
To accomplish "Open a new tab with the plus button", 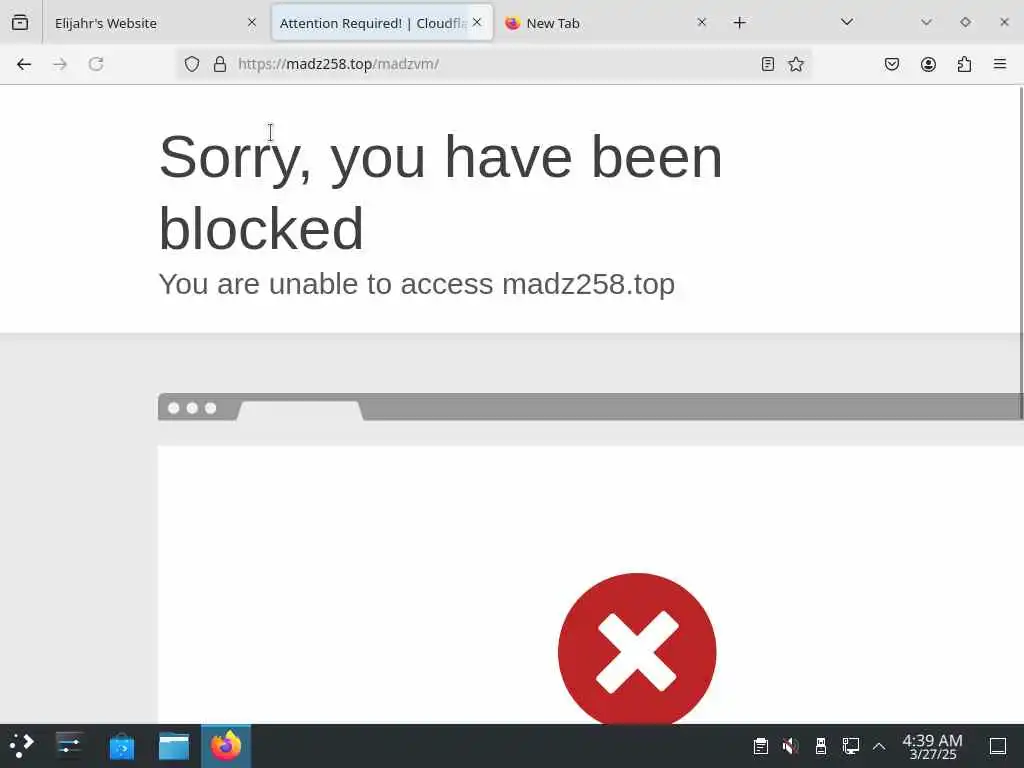I will tap(739, 23).
